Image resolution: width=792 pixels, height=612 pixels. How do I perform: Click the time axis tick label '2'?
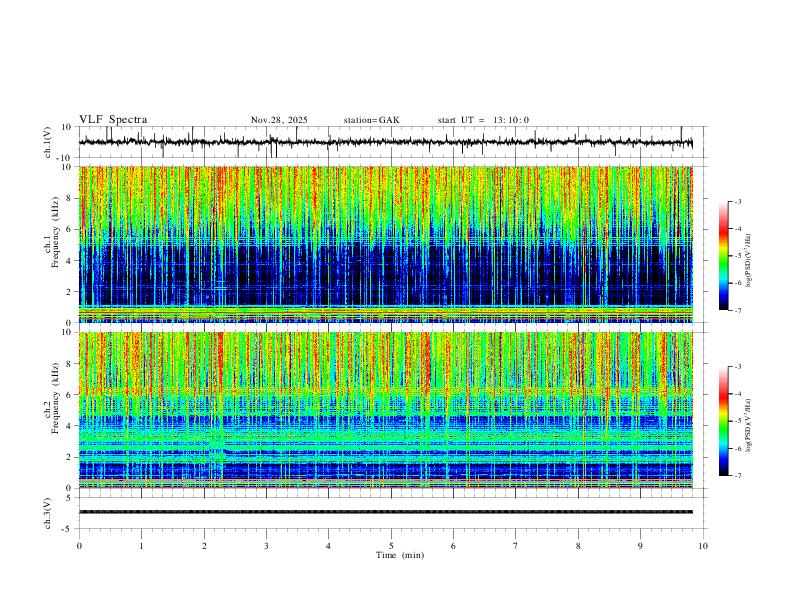point(204,546)
